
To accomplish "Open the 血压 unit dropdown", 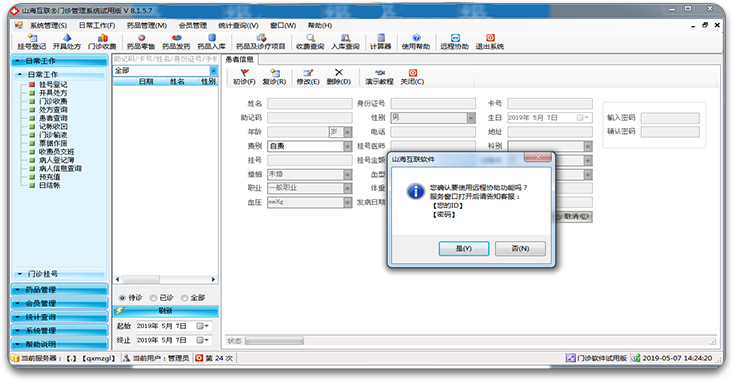I will (347, 202).
